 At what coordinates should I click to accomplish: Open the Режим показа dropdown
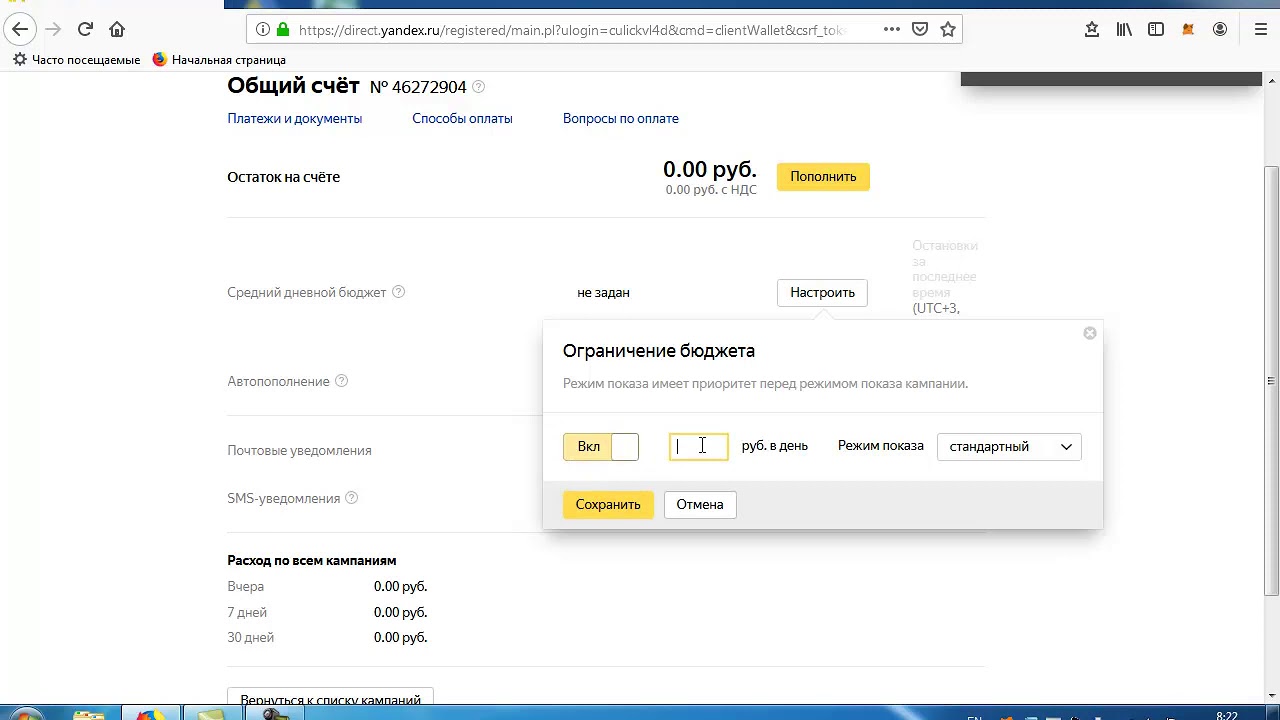(1009, 447)
